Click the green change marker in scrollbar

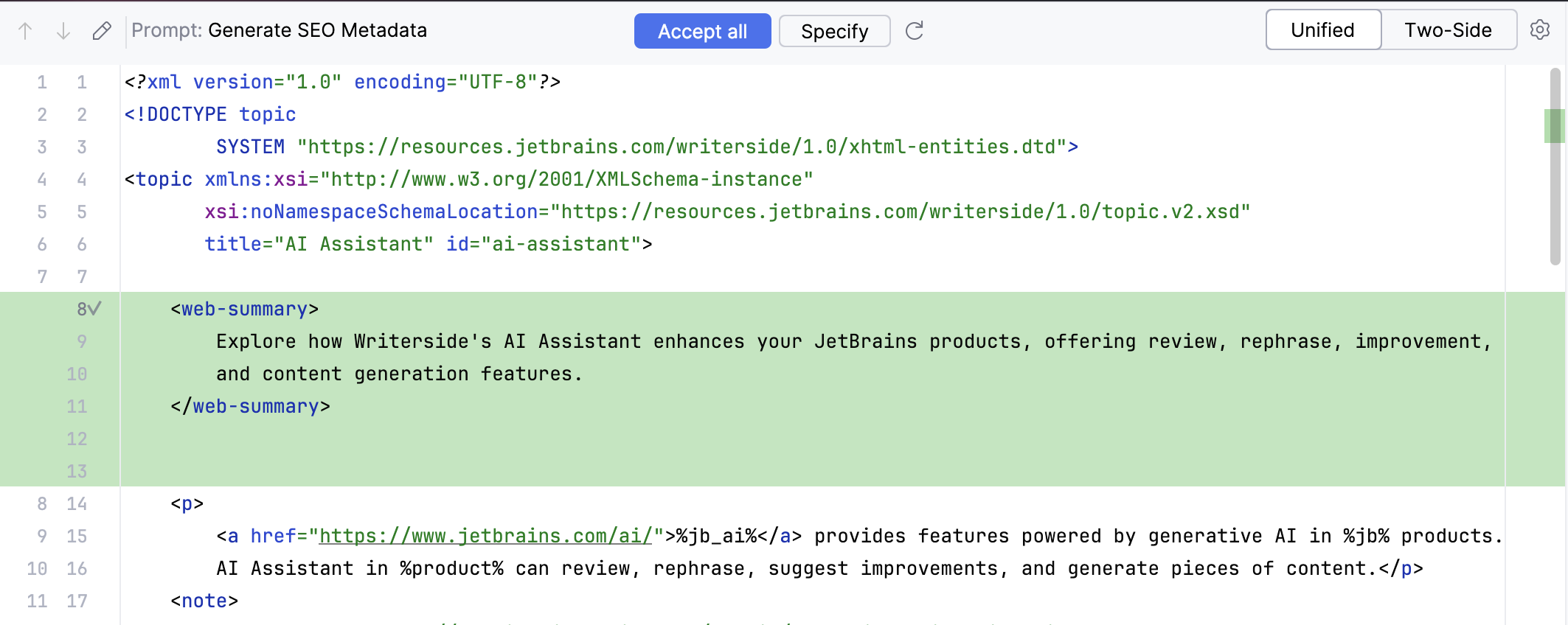click(1554, 125)
